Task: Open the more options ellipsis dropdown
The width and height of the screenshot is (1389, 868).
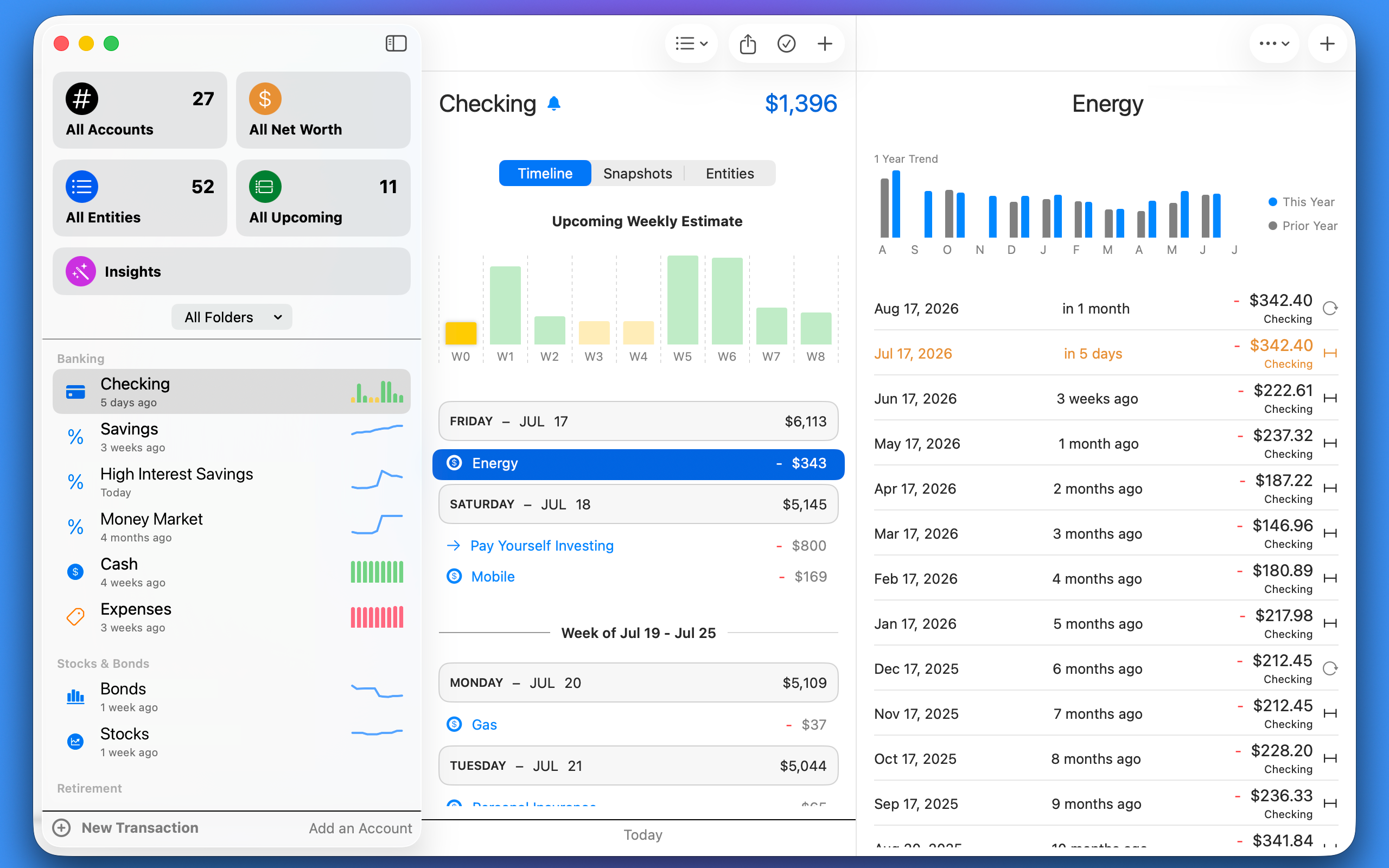Action: [1273, 43]
